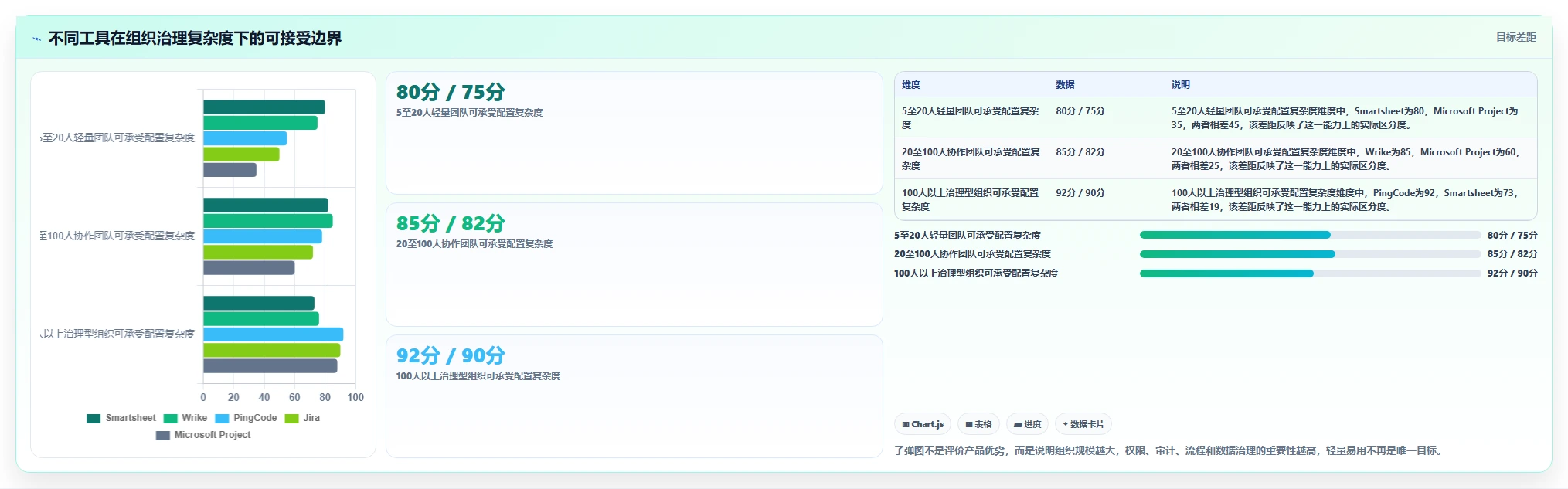The height and width of the screenshot is (489, 1568).
Task: Click the Chart.js tag chip
Action: [923, 424]
